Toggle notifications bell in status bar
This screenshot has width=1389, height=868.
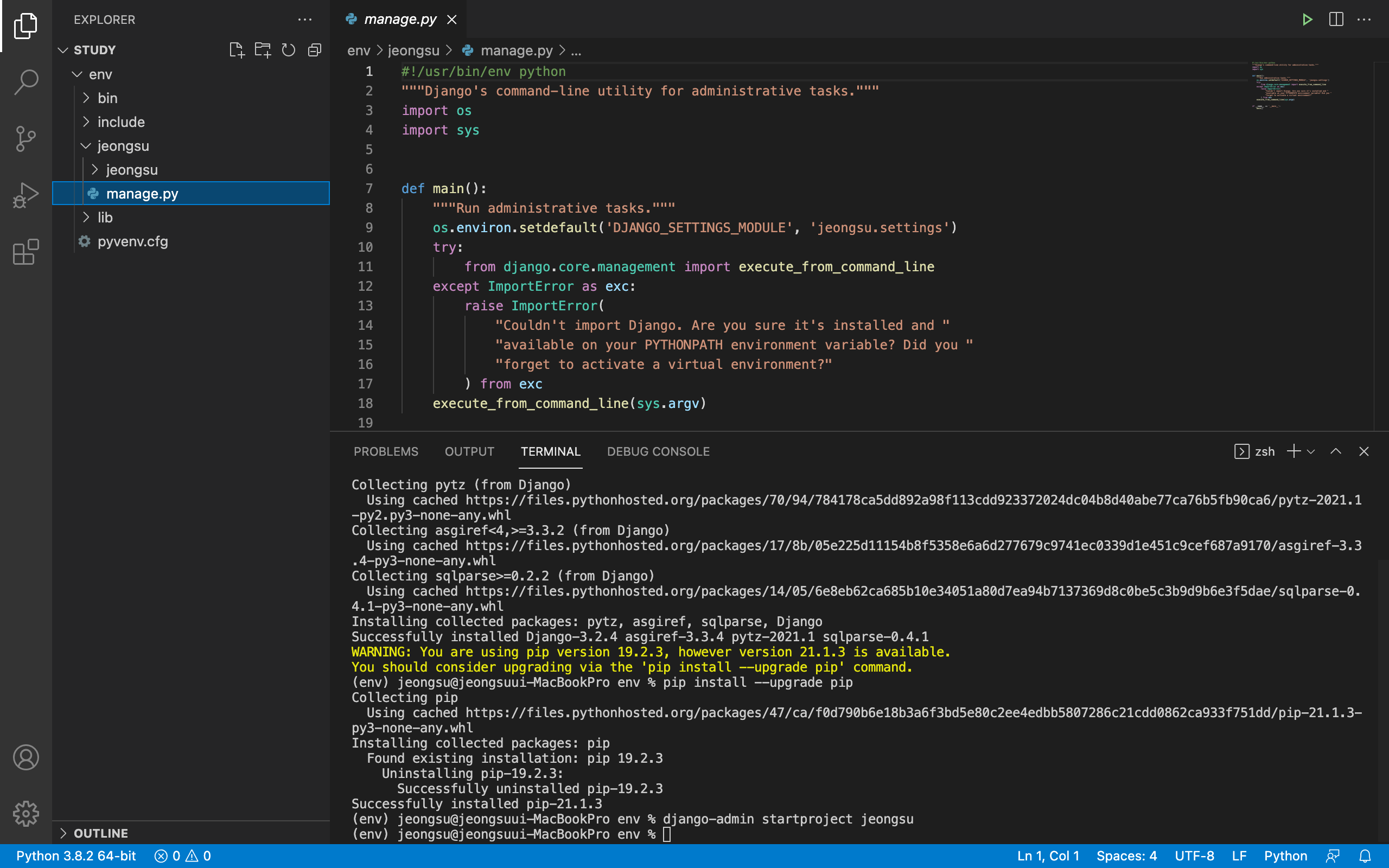[1365, 856]
